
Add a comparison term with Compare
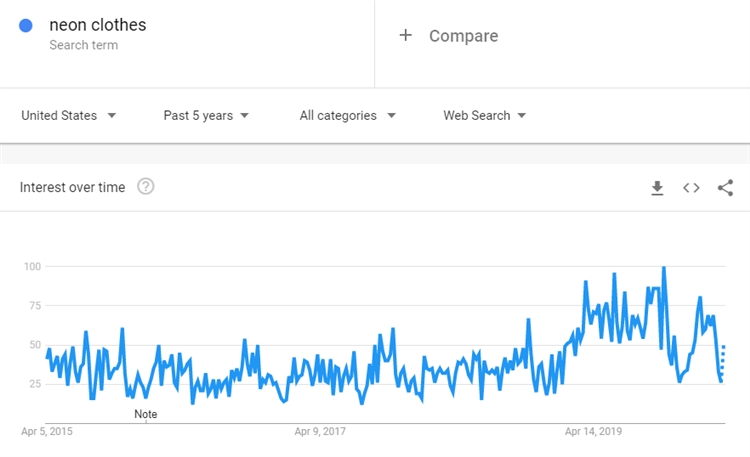[463, 36]
